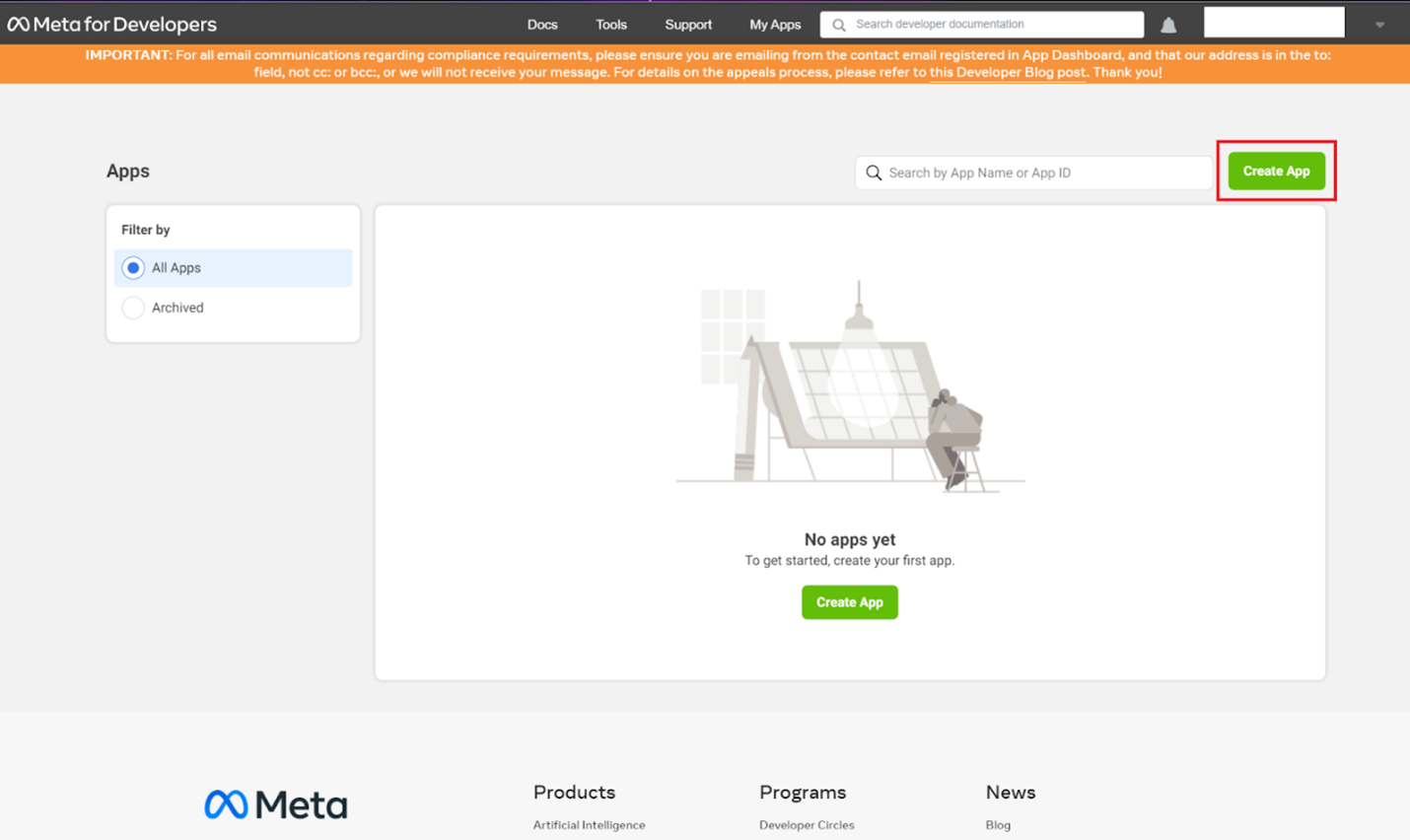Image resolution: width=1410 pixels, height=840 pixels.
Task: Click the Meta for Developers logo
Action: pyautogui.click(x=112, y=24)
